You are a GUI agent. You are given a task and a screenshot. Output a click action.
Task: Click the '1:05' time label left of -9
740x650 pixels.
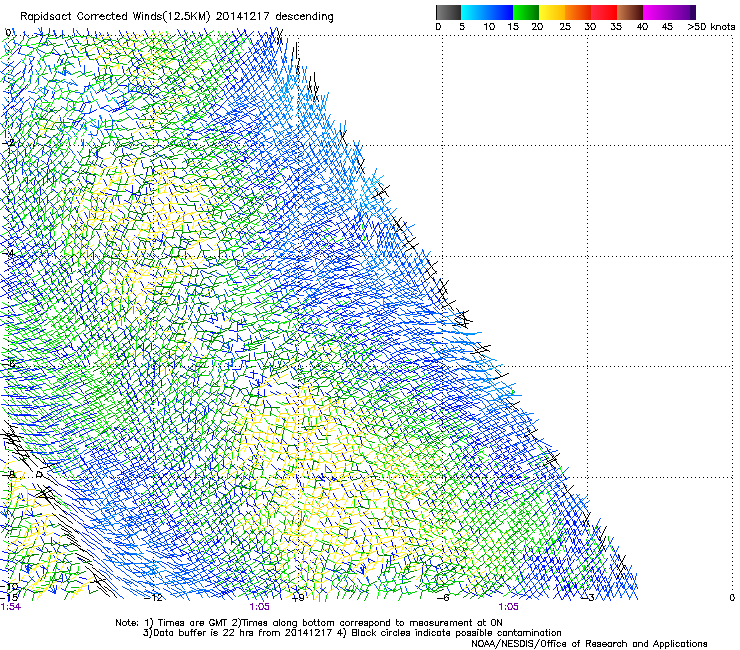pos(260,607)
